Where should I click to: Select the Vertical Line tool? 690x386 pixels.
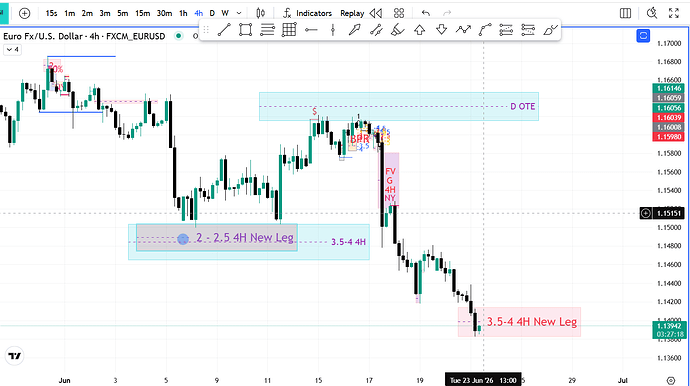(333, 30)
